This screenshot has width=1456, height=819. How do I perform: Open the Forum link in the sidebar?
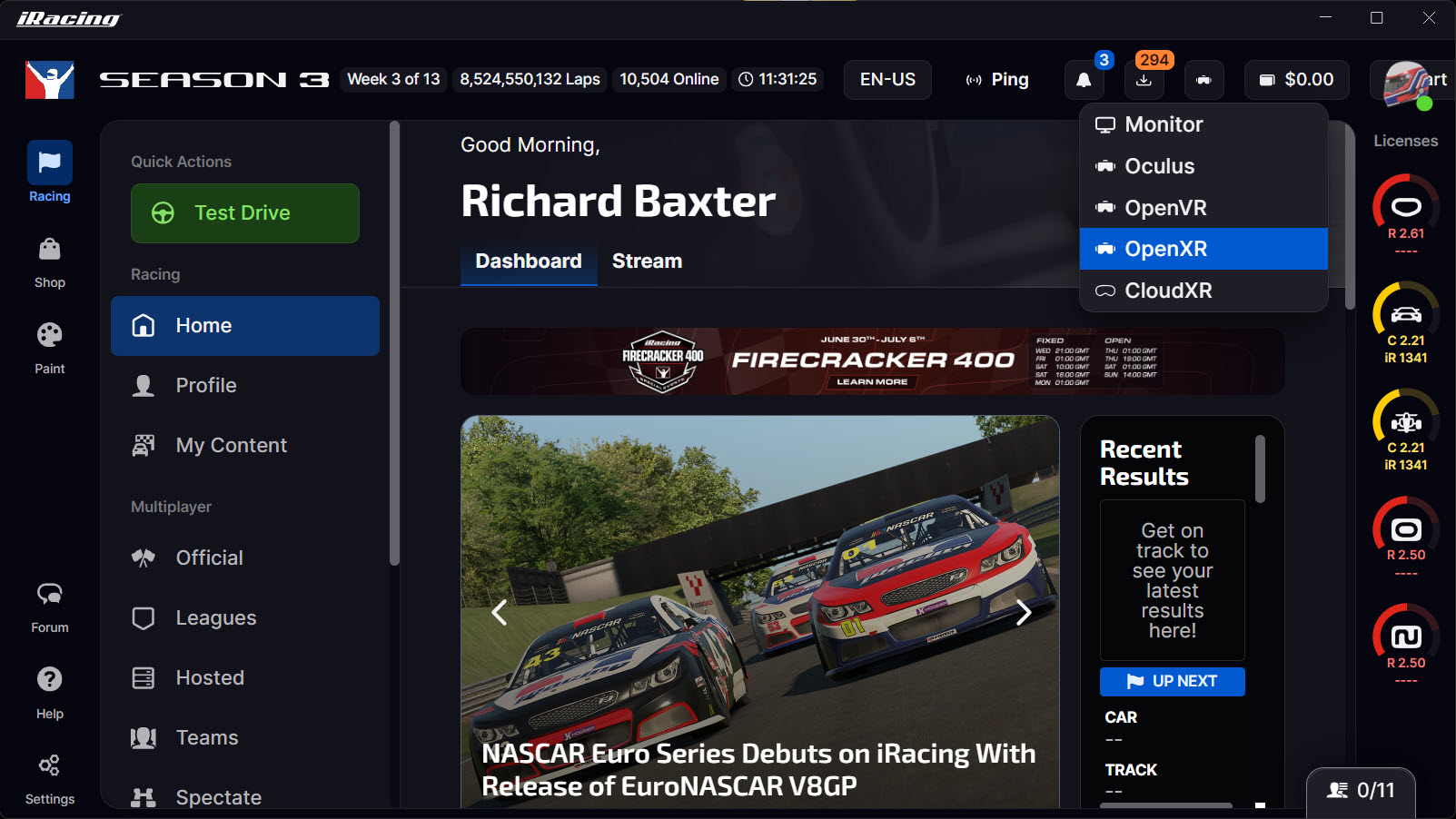click(x=49, y=608)
